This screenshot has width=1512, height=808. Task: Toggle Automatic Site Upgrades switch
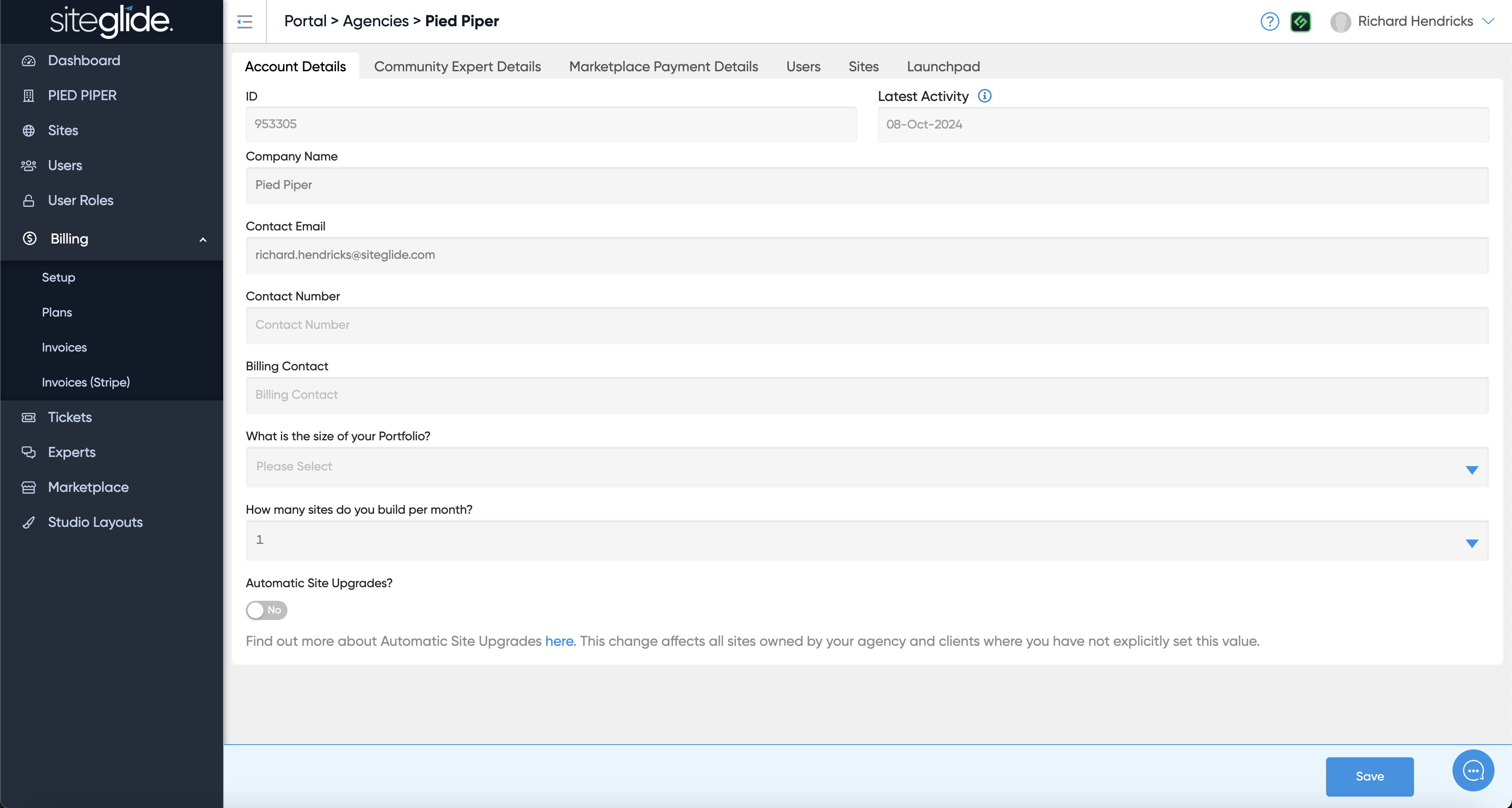pos(266,610)
